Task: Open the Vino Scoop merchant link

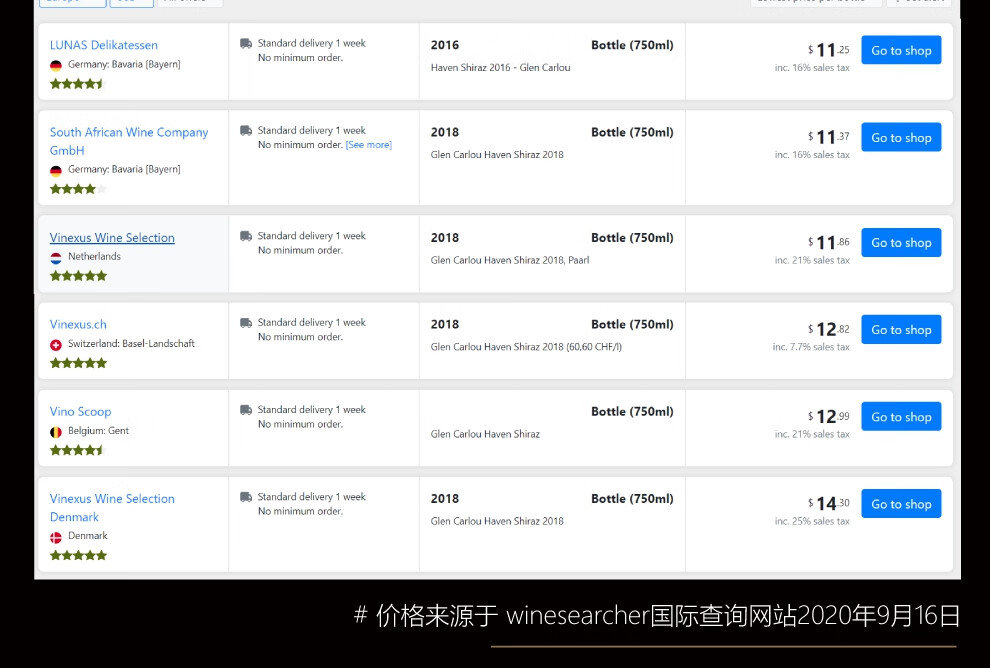Action: (x=80, y=411)
